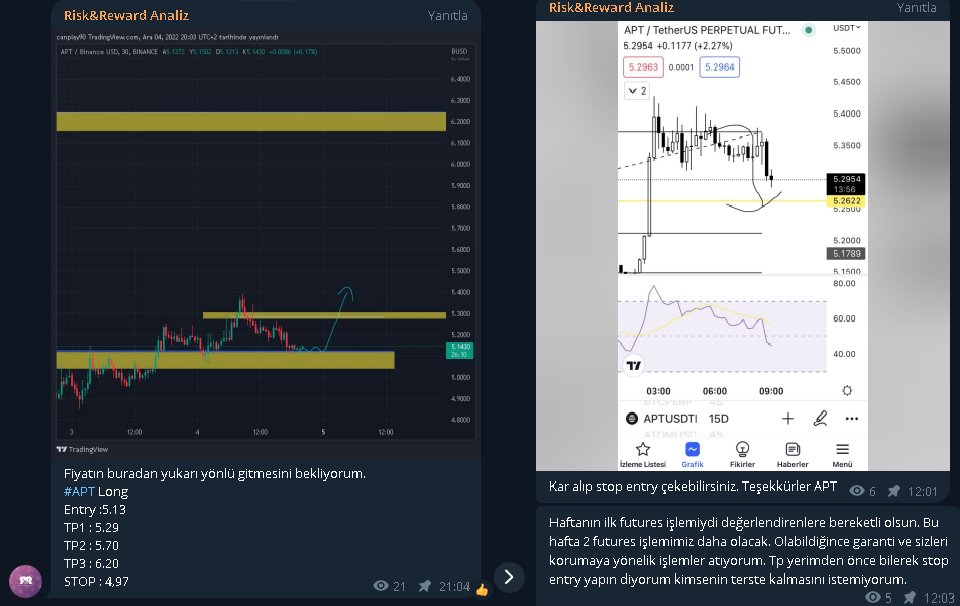Viewport: 960px width, 606px height.
Task: Click the blue buy price 5.2964 button
Action: pyautogui.click(x=719, y=67)
